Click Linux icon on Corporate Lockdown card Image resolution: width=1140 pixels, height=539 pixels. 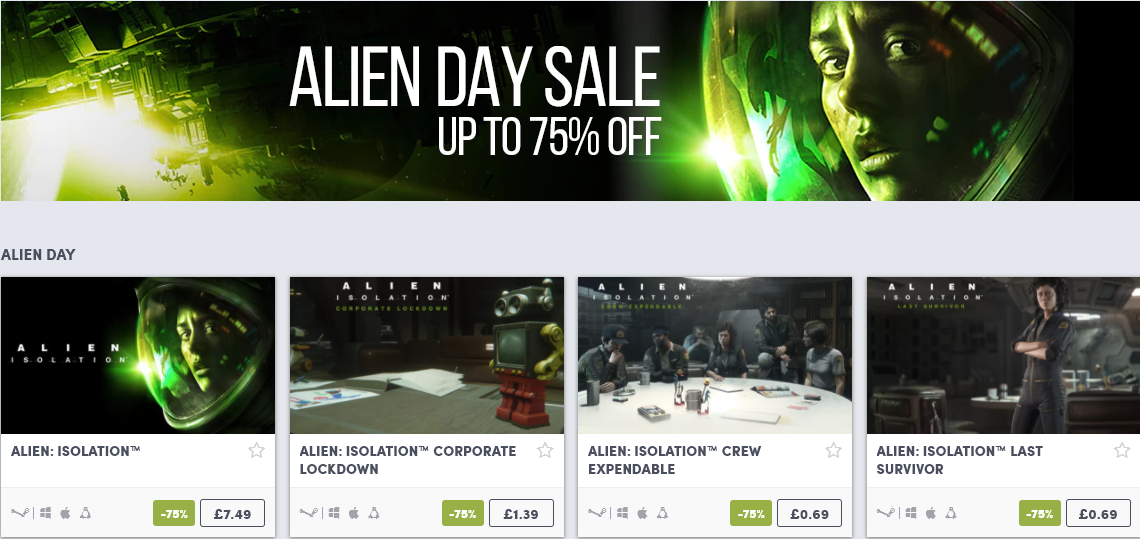374,513
